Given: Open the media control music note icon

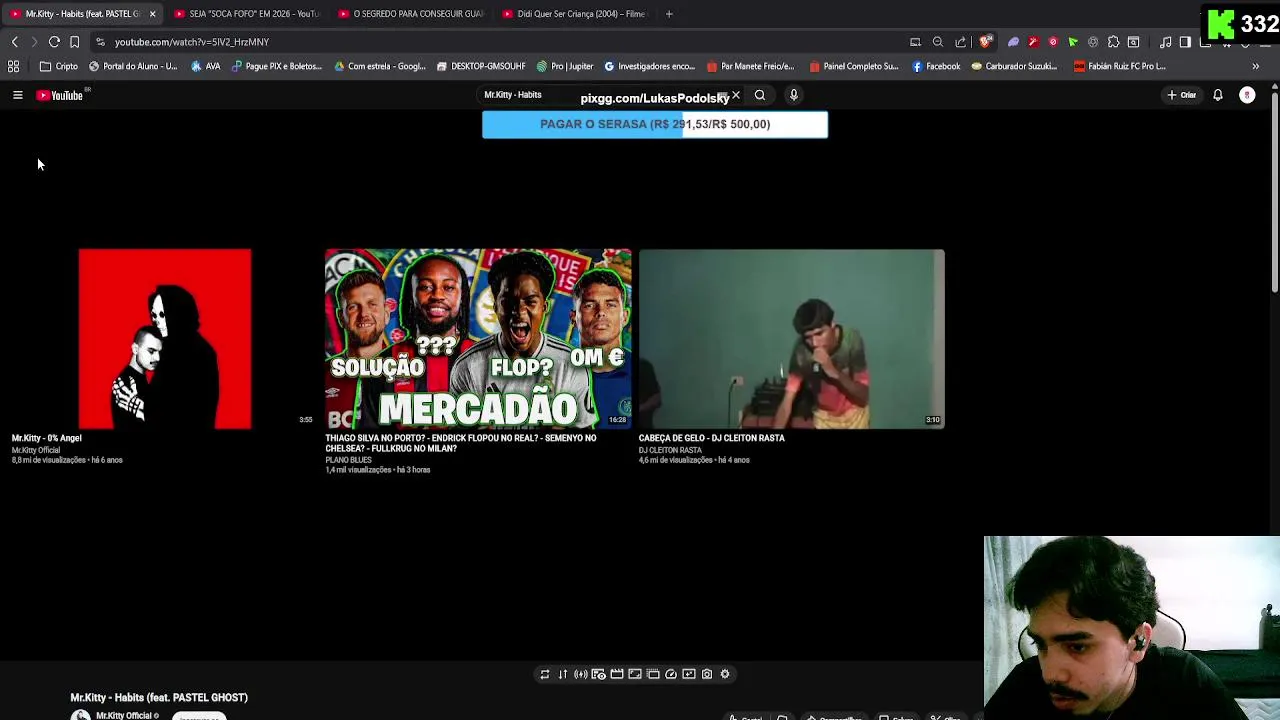Looking at the screenshot, I should pos(1166,42).
